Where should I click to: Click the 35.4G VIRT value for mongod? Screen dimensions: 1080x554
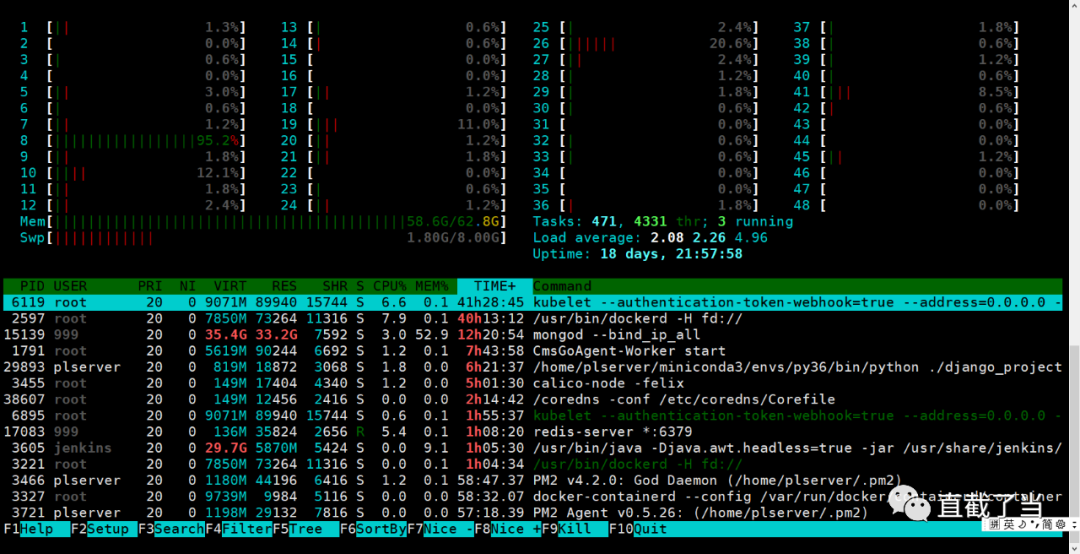point(225,335)
